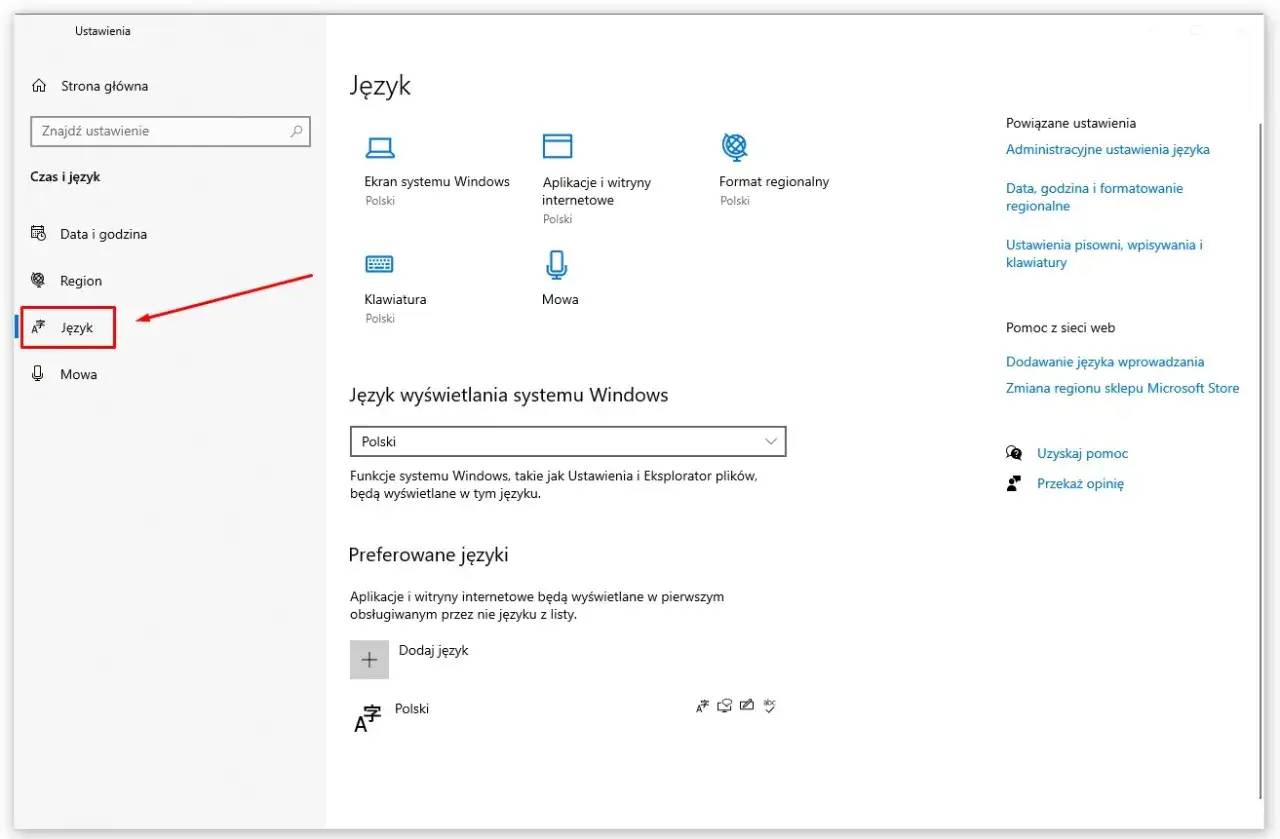Click the Dodaj język button label
1280x839 pixels.
(x=433, y=650)
